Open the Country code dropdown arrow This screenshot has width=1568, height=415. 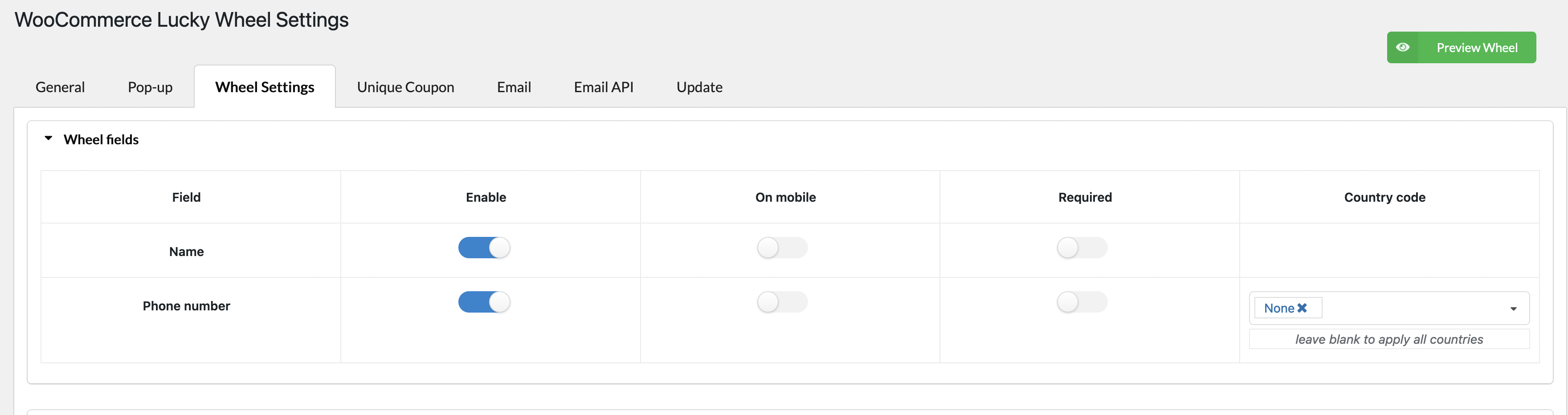pyautogui.click(x=1513, y=309)
